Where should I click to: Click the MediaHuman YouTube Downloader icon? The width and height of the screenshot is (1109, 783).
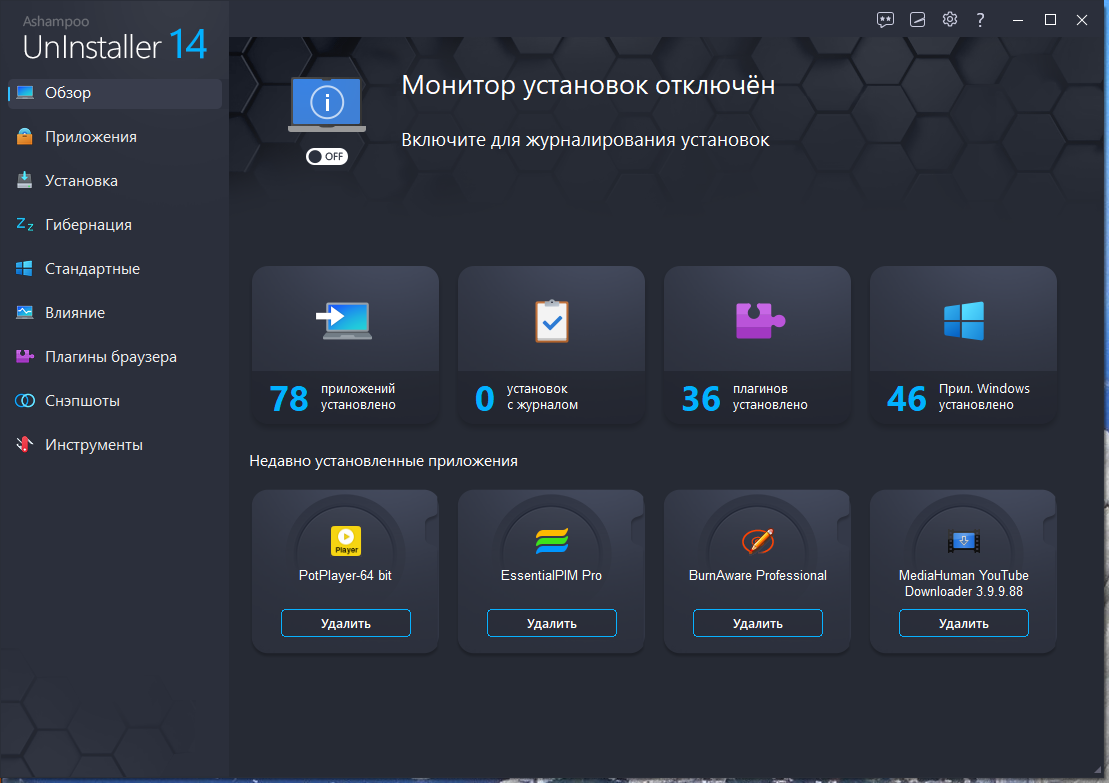click(964, 542)
